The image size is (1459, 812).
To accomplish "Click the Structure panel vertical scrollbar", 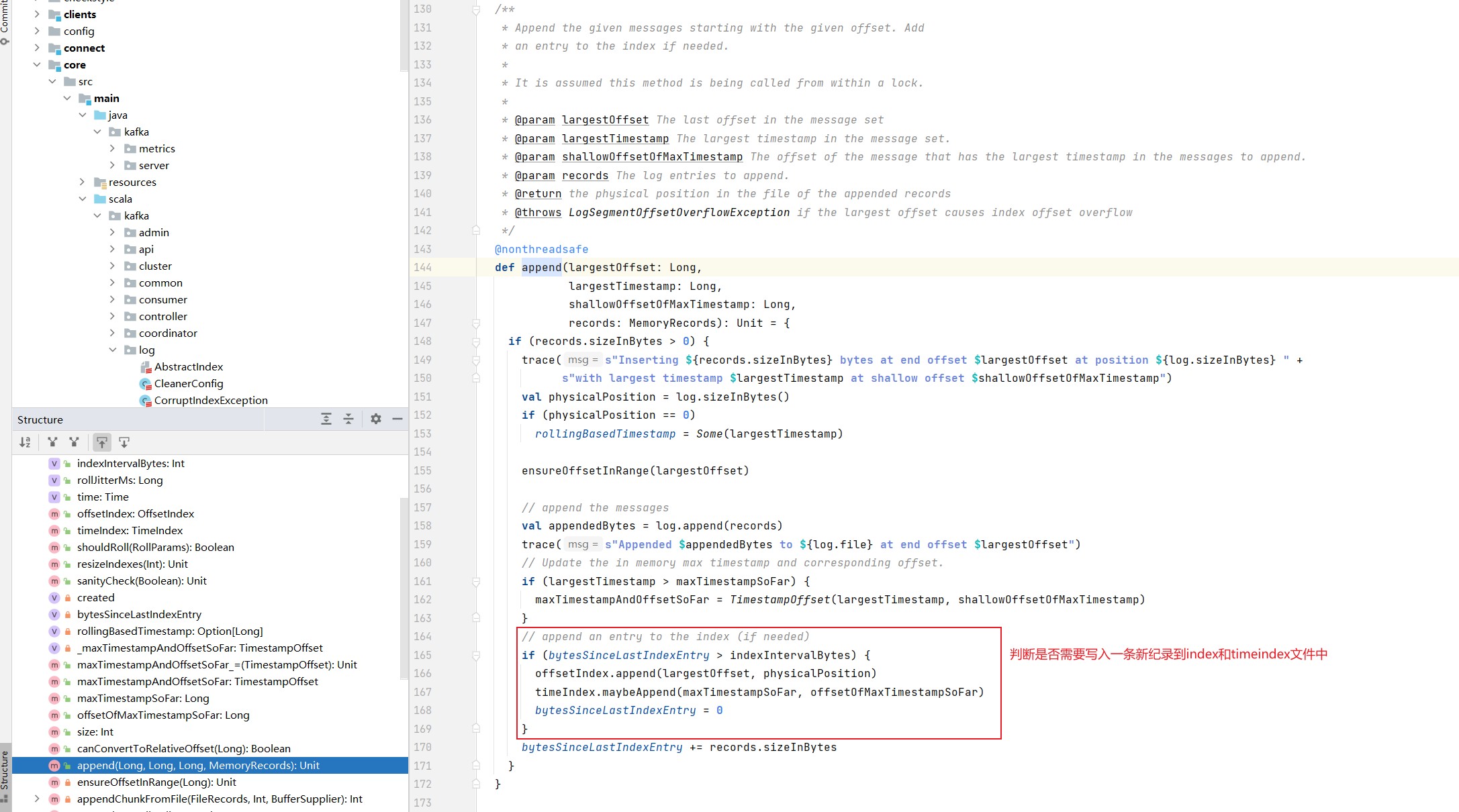I will (x=404, y=587).
